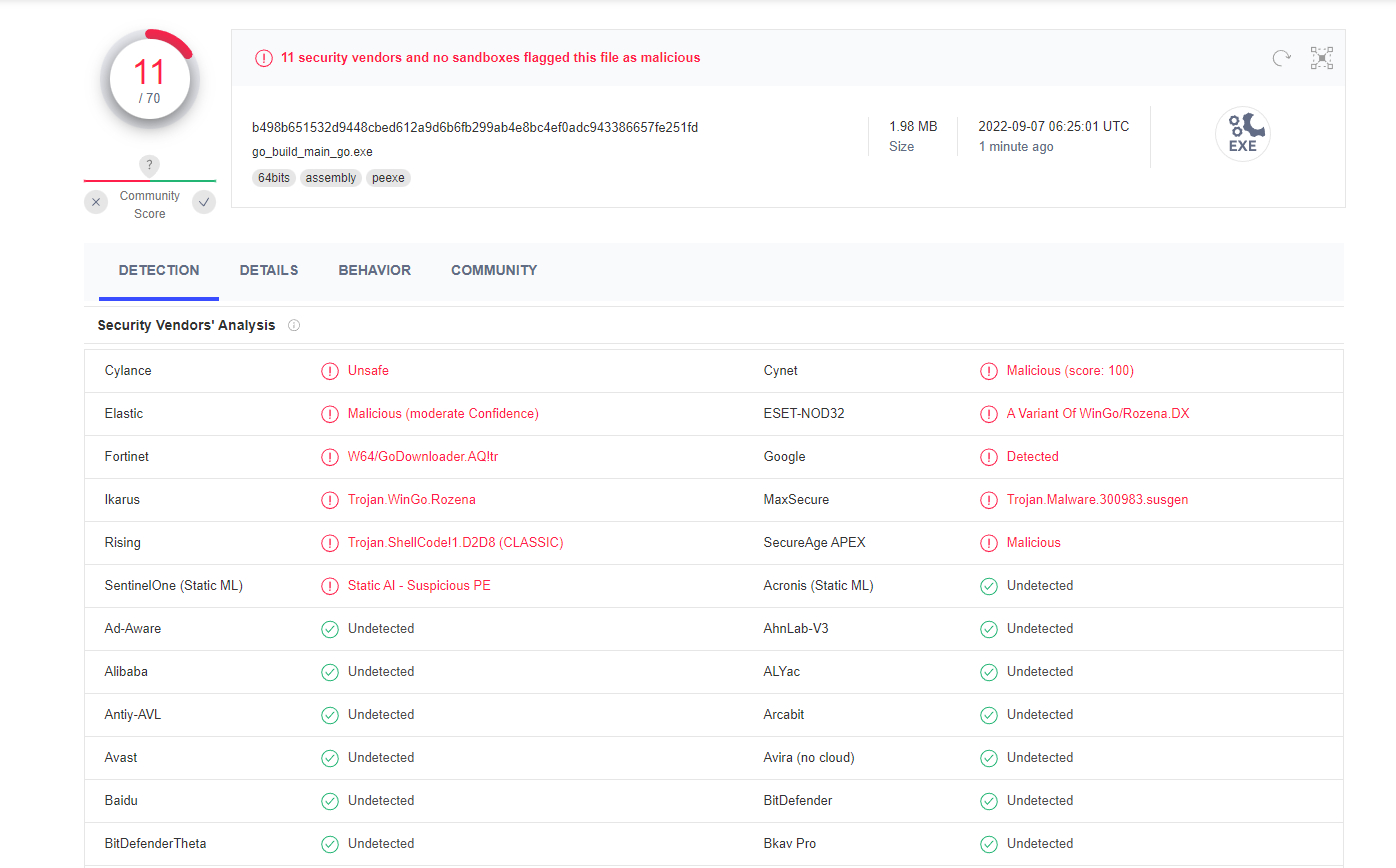Click the red alert icon in the malicious banner

(x=264, y=58)
